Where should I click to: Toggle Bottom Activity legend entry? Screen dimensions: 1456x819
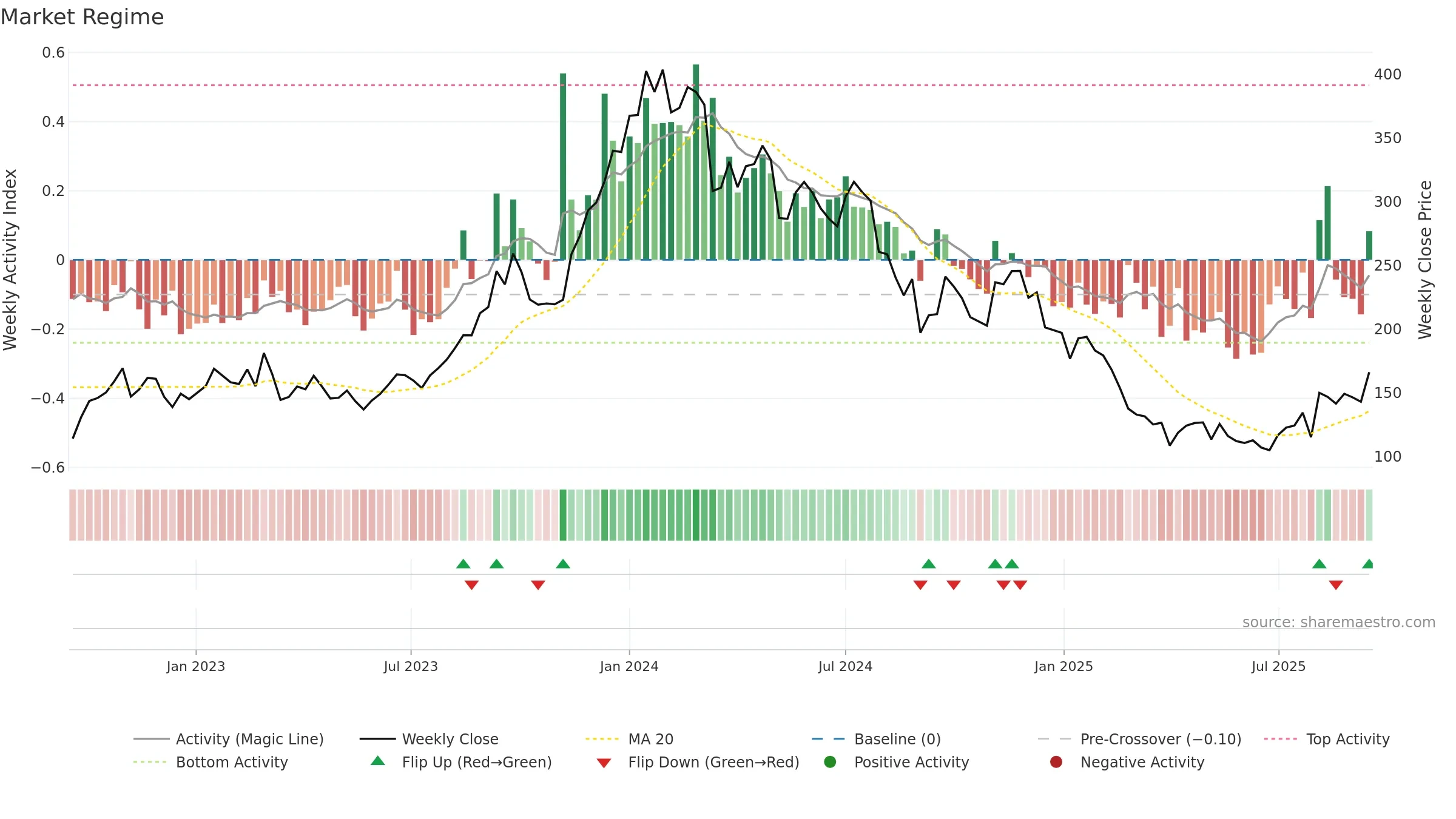click(211, 762)
